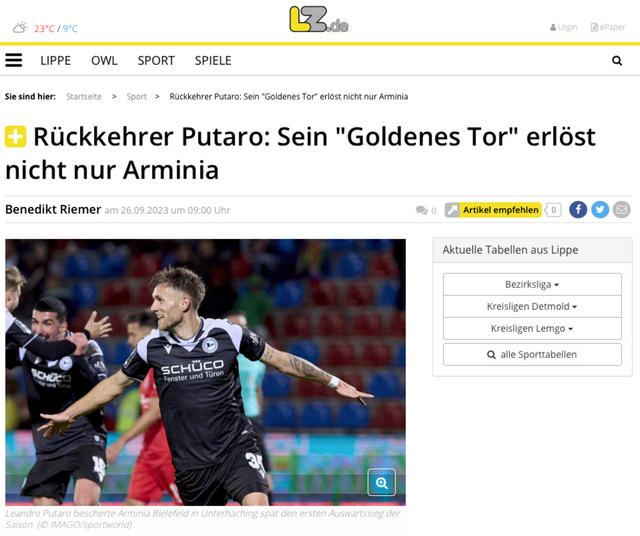
Task: Expand the Kreisligen Lemgo dropdown
Action: pyautogui.click(x=532, y=328)
